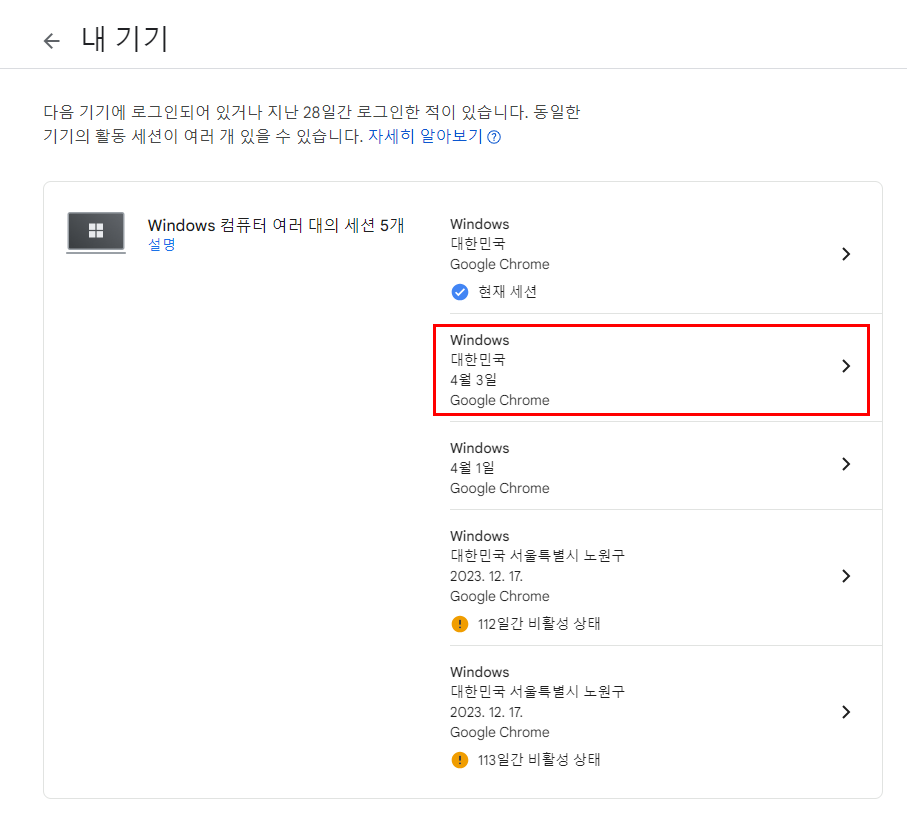Click the 내 기기 page title
This screenshot has height=815, width=907.
(x=124, y=39)
